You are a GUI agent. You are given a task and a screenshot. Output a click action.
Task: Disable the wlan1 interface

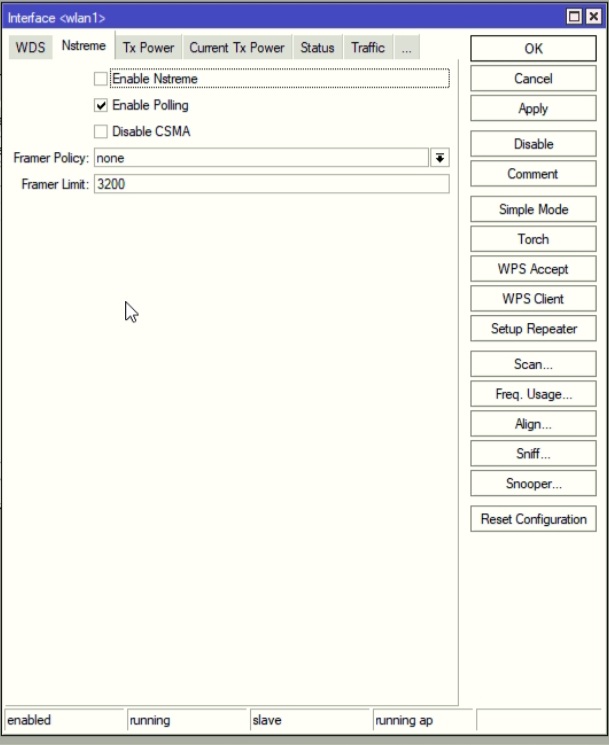click(533, 144)
